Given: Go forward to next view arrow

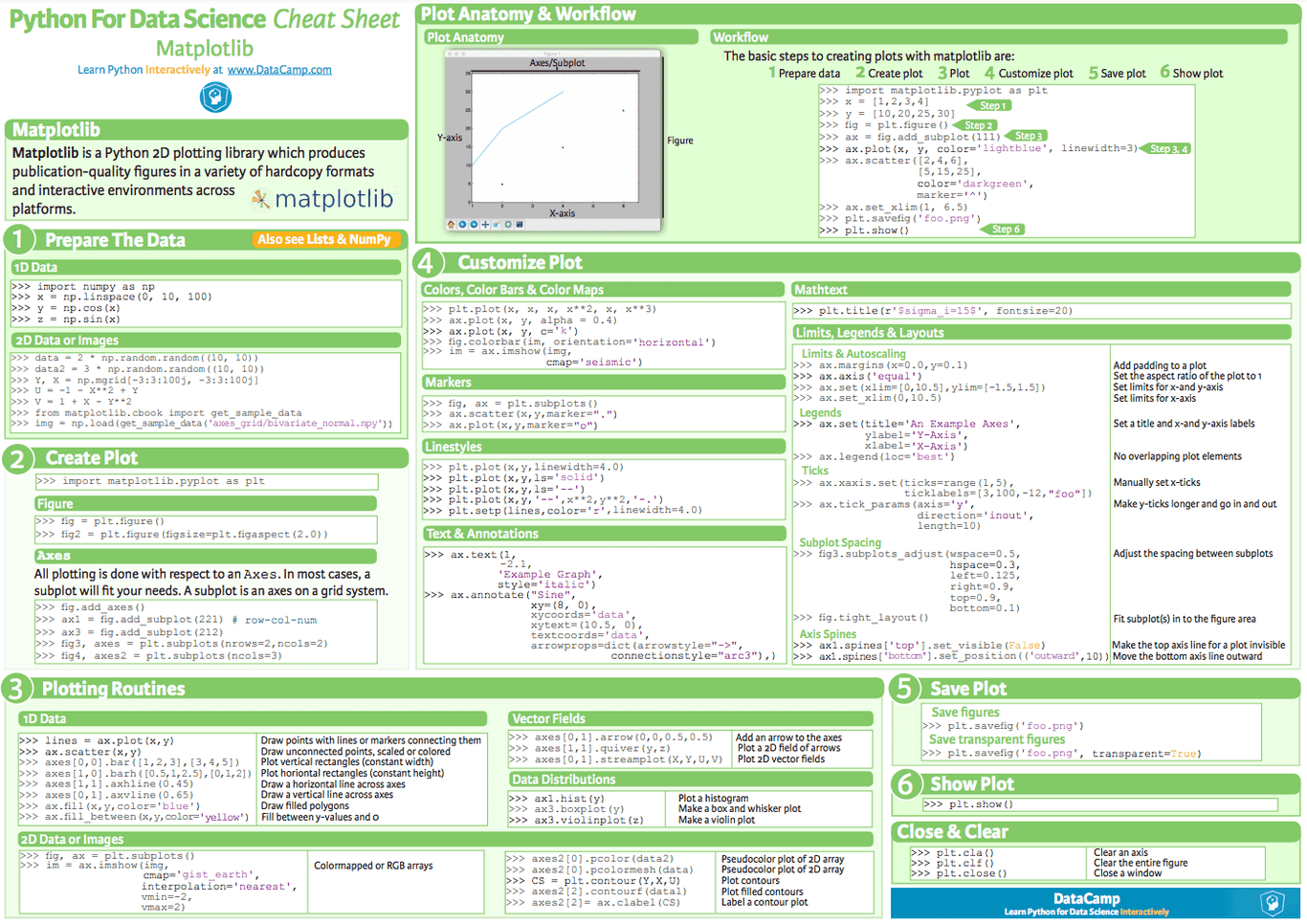Looking at the screenshot, I should coord(474,225).
